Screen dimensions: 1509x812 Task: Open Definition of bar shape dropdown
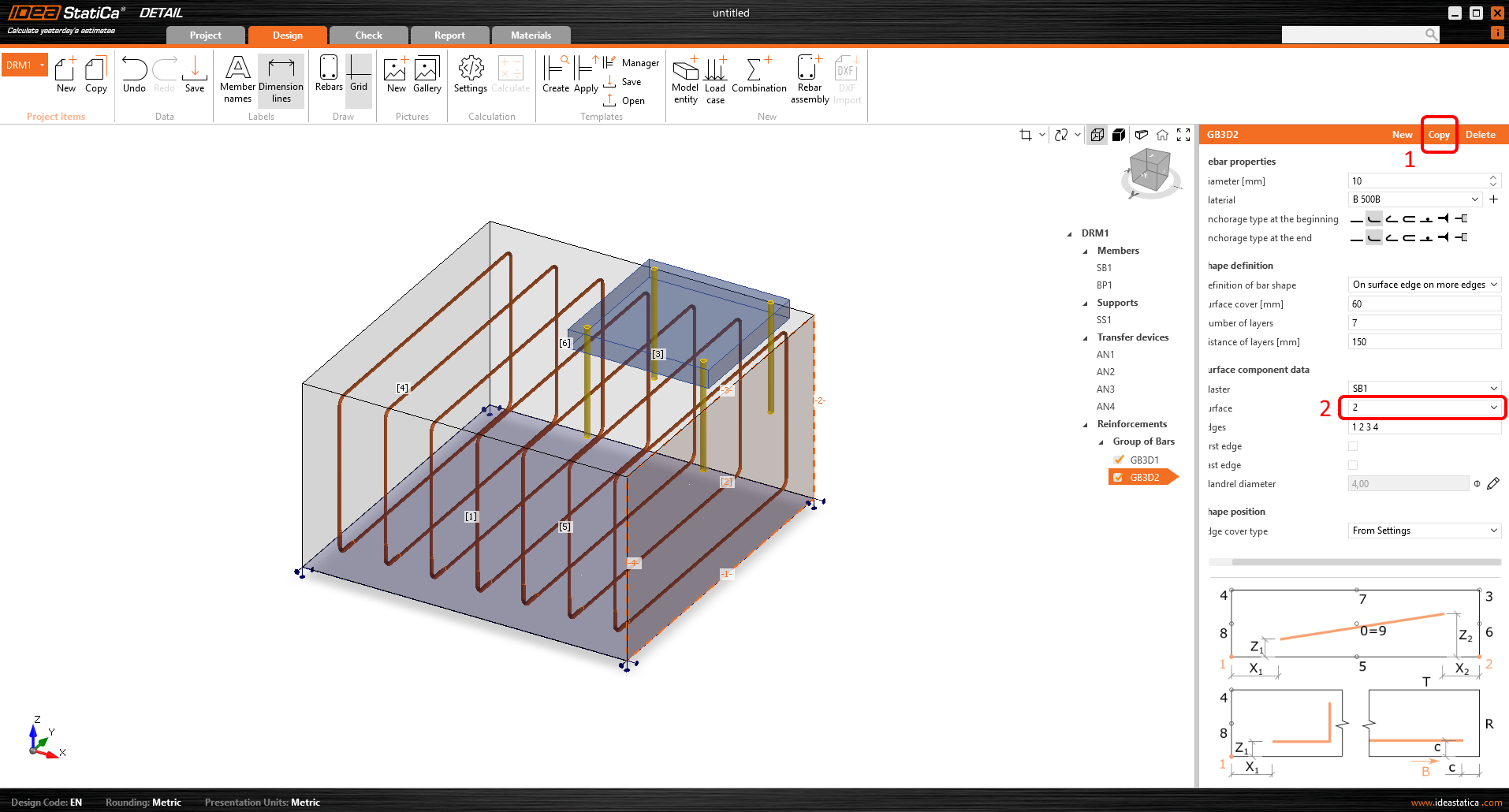tap(1424, 285)
